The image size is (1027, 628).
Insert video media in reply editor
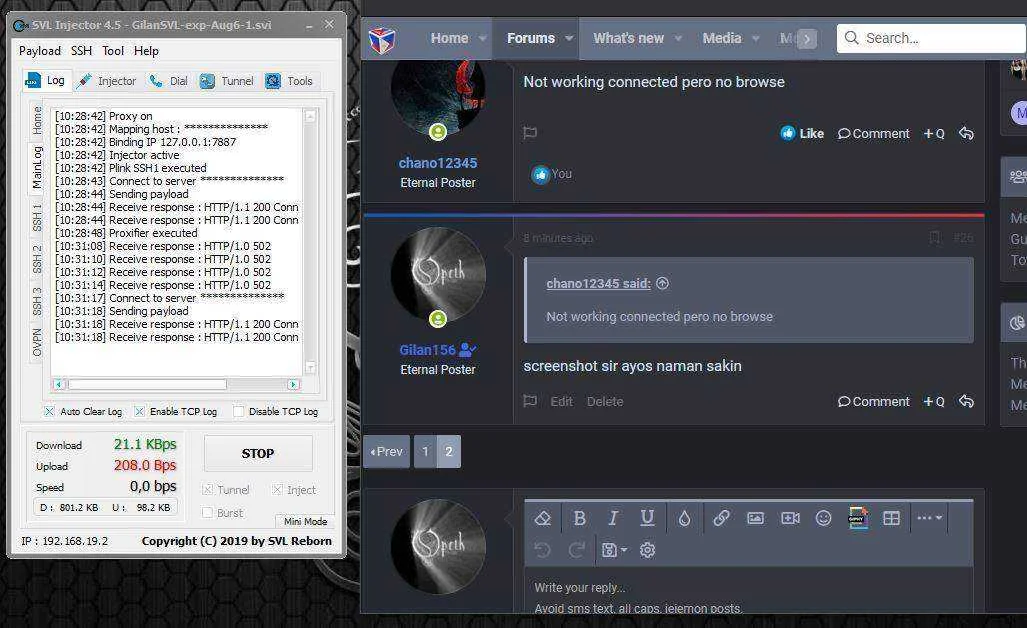pos(790,518)
